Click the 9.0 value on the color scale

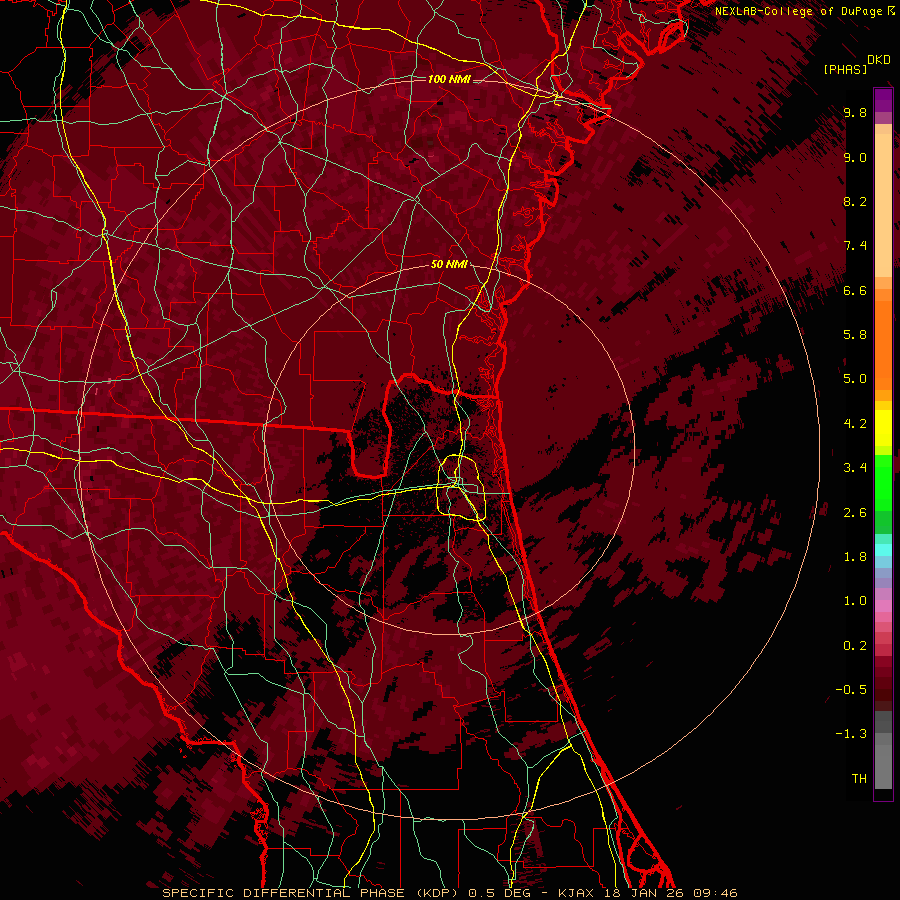(x=855, y=157)
